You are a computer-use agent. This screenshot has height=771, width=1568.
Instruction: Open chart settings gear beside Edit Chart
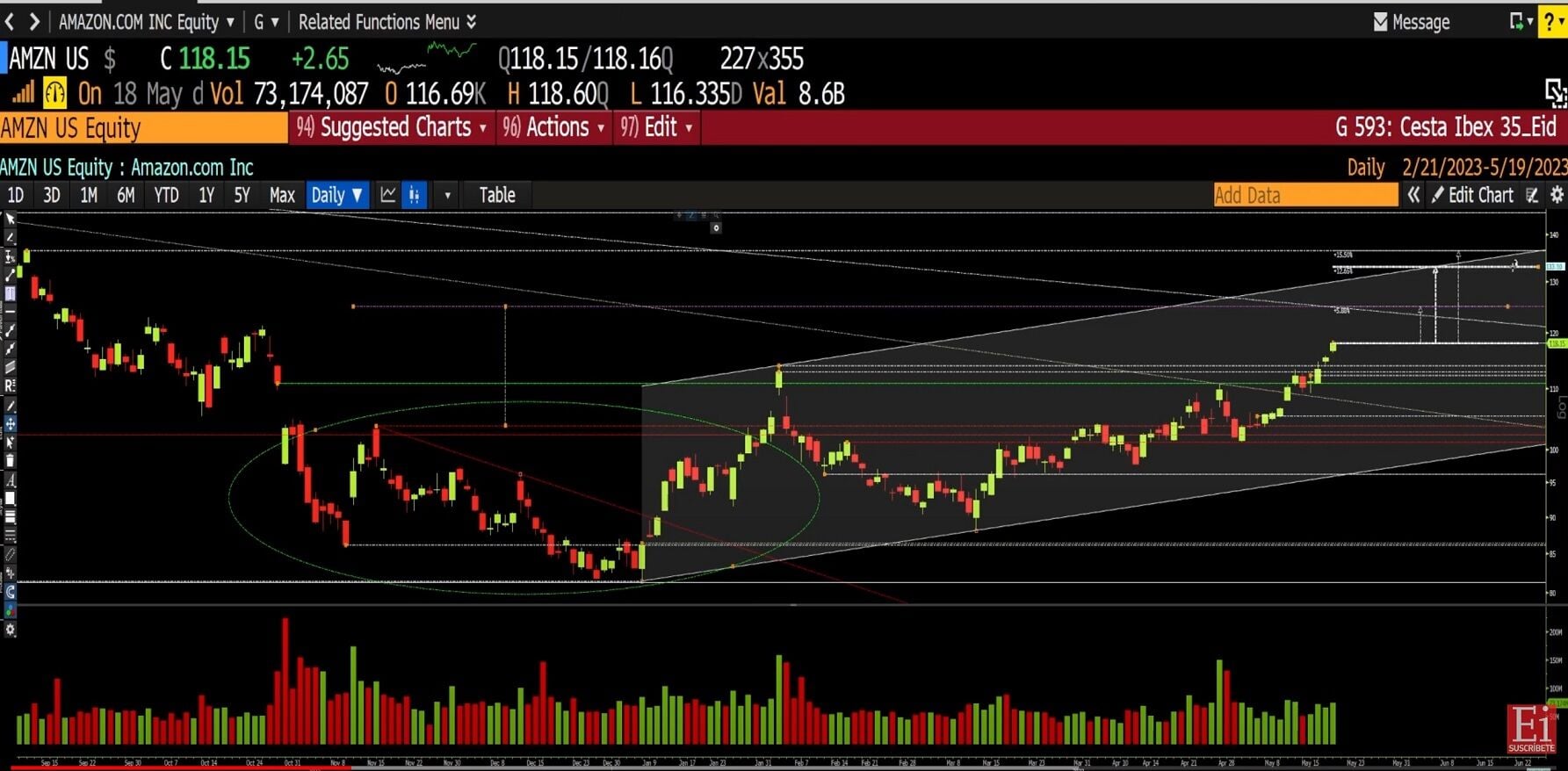tap(1557, 195)
